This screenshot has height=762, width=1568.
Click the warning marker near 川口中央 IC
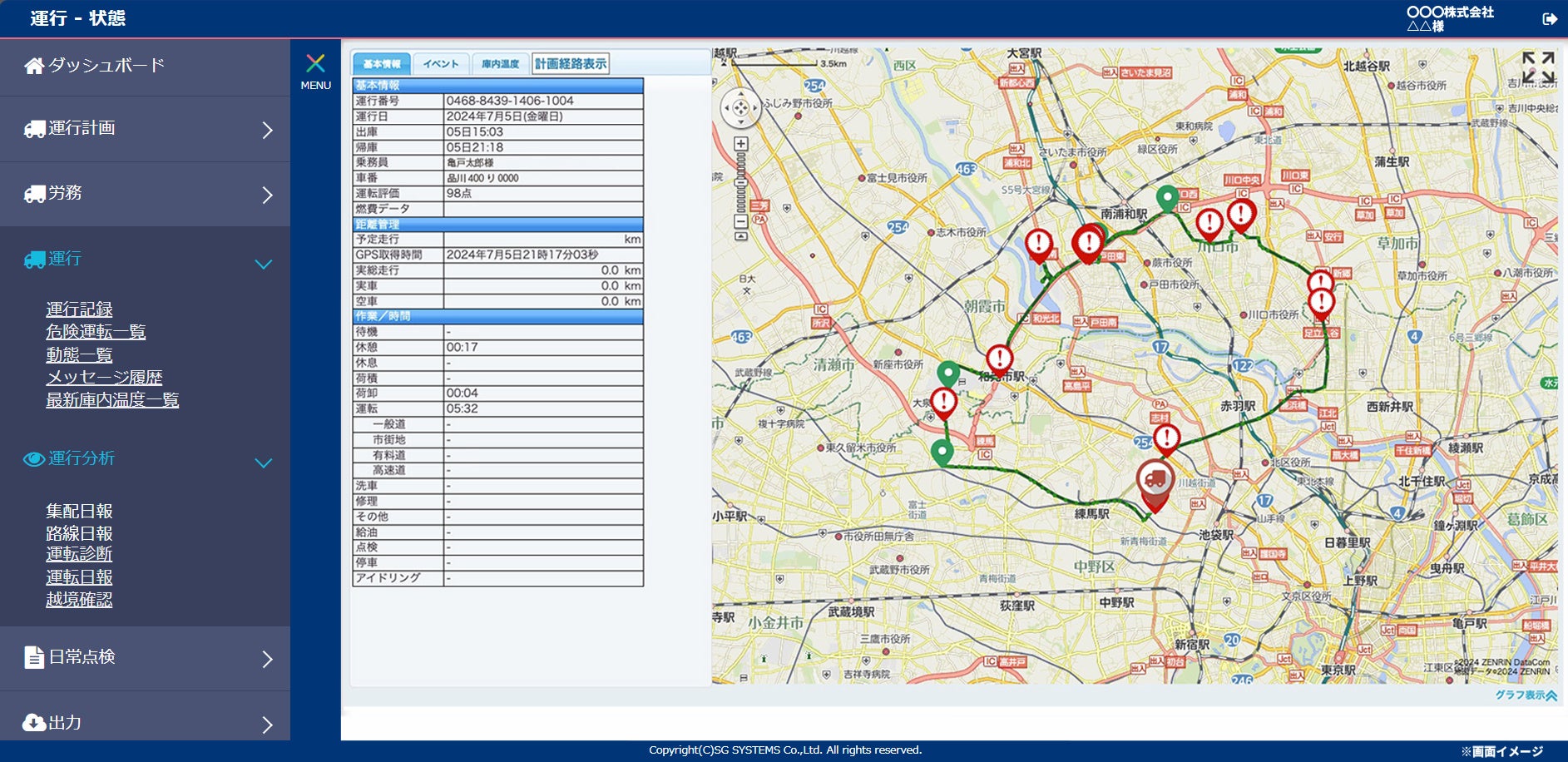click(1241, 215)
